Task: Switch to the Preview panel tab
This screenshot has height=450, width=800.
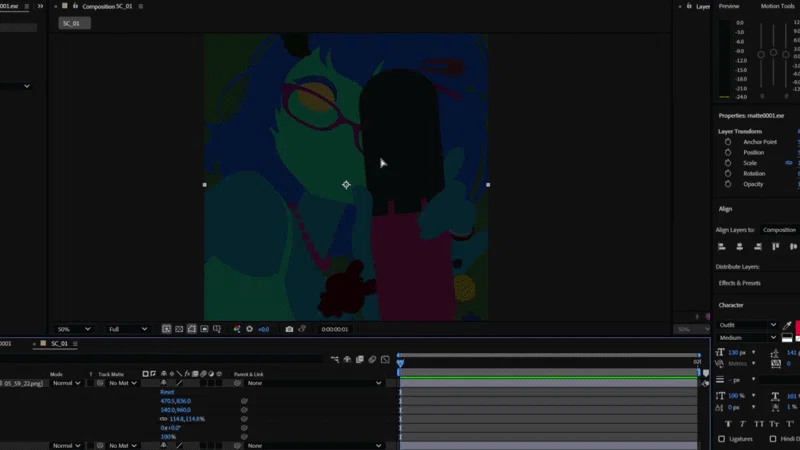Action: [x=729, y=6]
